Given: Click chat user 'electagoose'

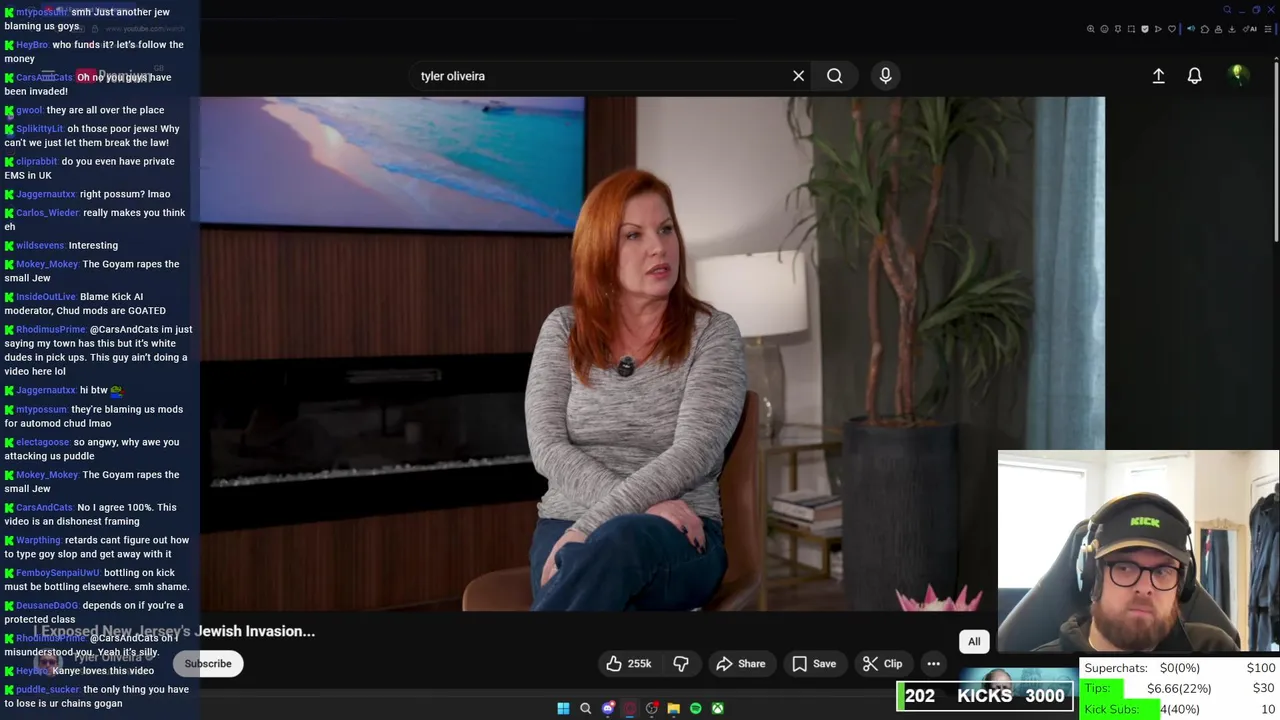Looking at the screenshot, I should (43, 442).
